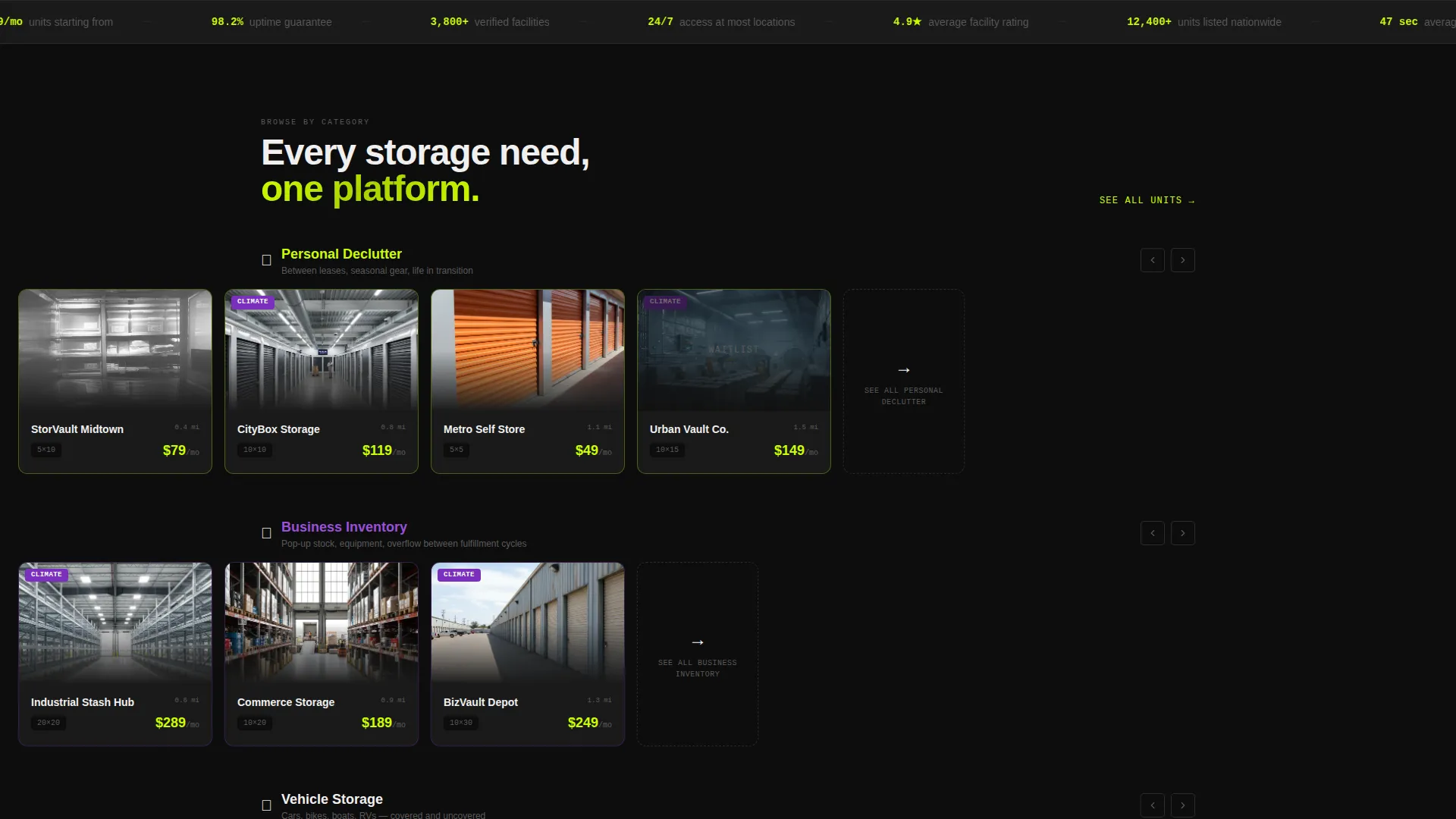The image size is (1456, 819).
Task: Show next Personal Declutter listings
Action: point(1183,260)
